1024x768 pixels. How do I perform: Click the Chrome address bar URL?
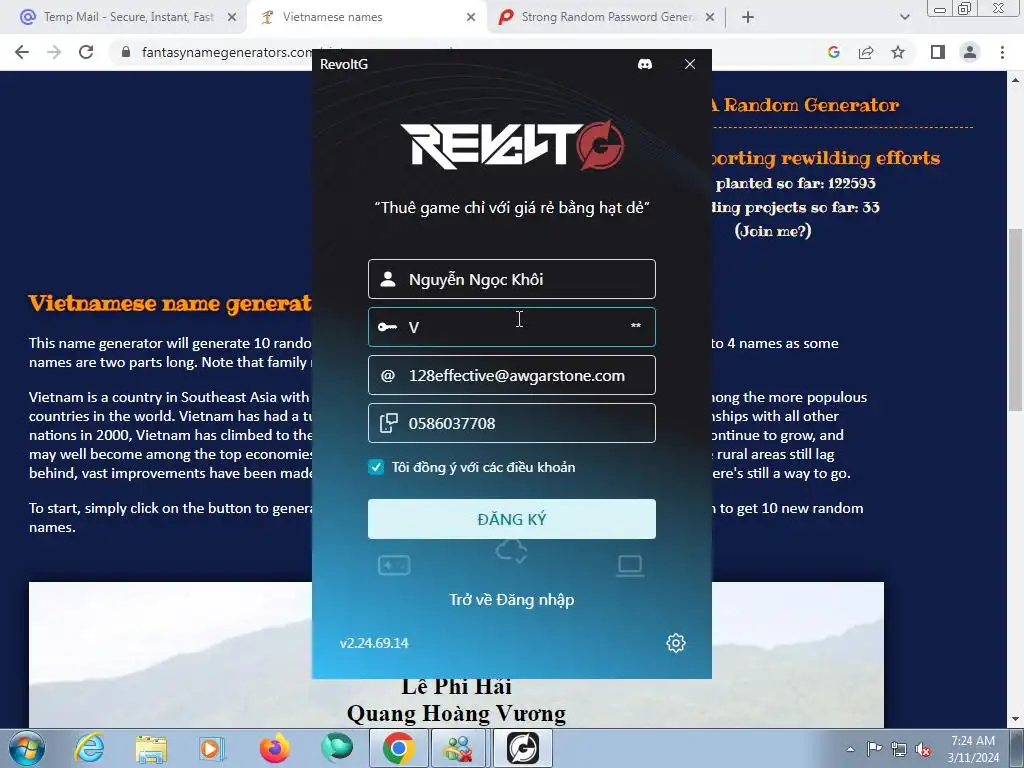[227, 52]
